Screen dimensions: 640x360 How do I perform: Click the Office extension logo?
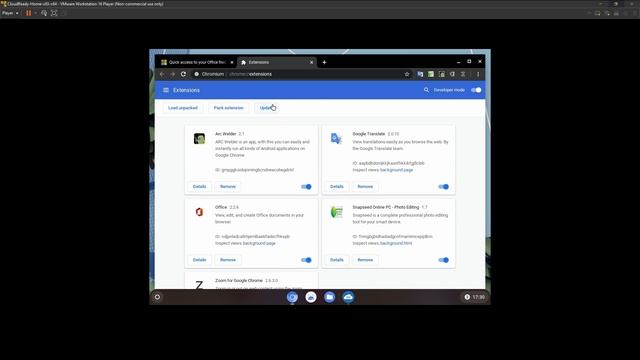click(199, 212)
